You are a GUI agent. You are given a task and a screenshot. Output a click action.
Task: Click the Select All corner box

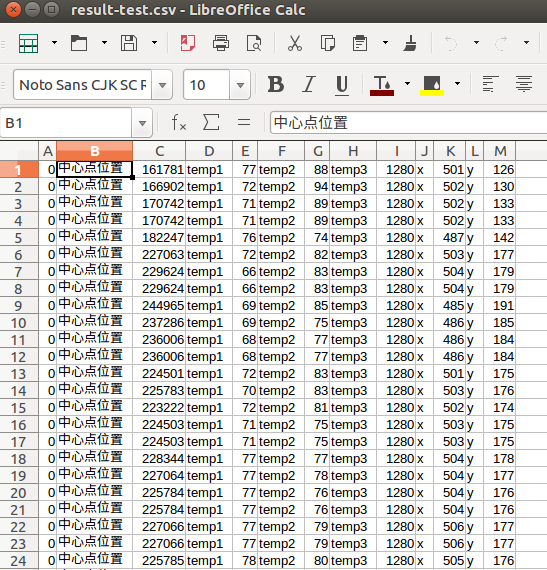point(19,151)
